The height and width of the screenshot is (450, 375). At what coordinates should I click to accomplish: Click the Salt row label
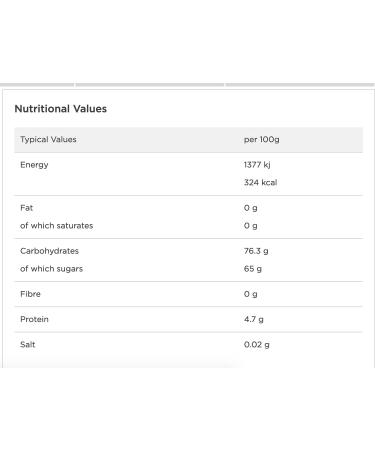tap(28, 344)
